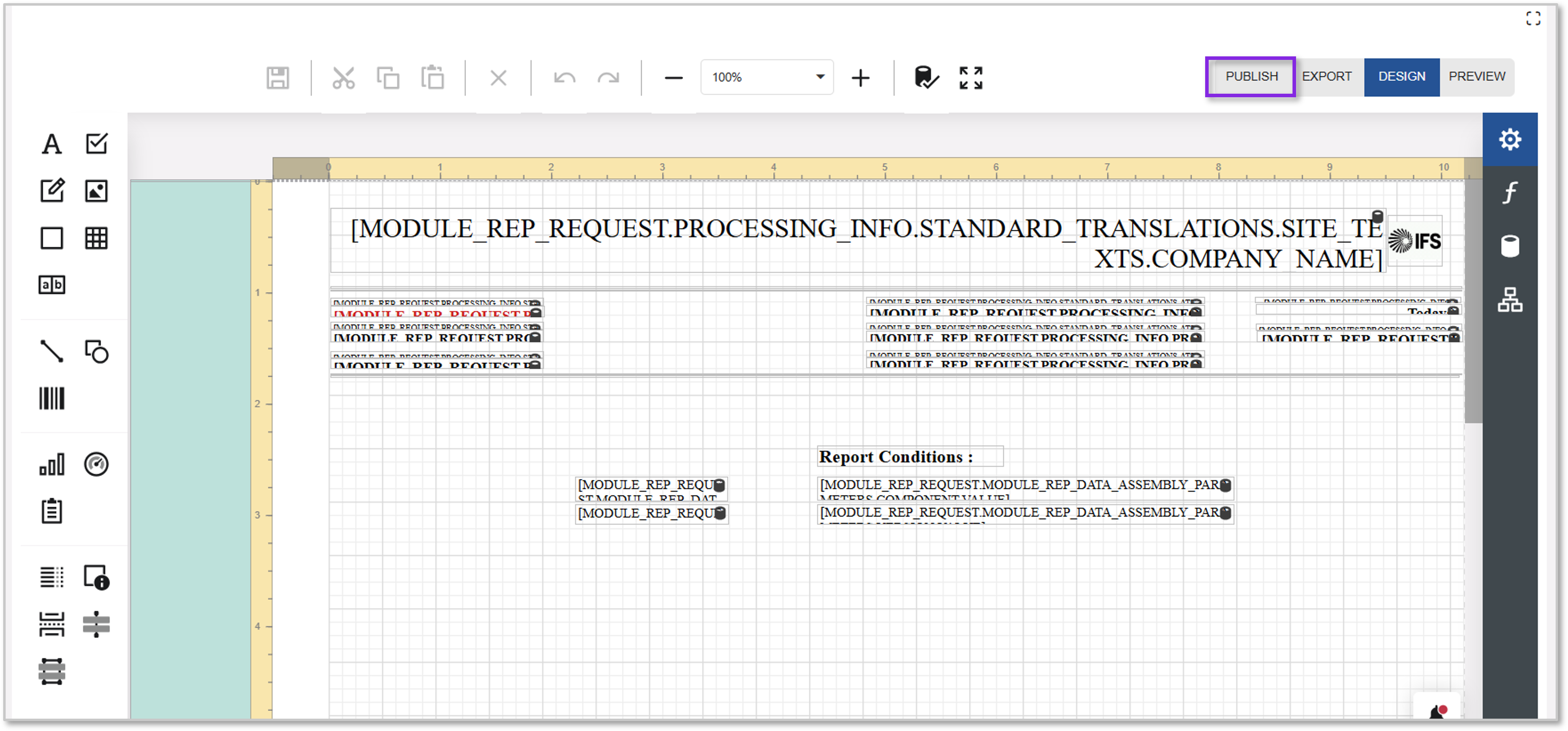Viewport: 1568px width, 731px height.
Task: Click the PUBLISH button
Action: pyautogui.click(x=1251, y=77)
